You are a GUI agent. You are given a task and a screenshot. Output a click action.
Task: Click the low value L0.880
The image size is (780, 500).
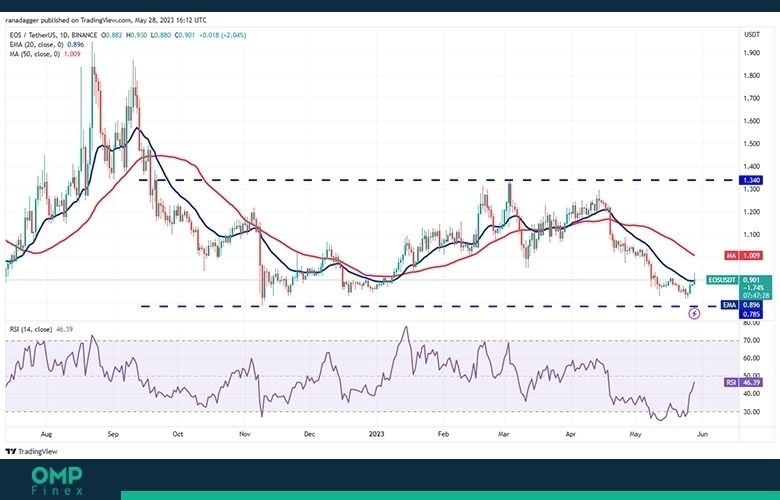coord(160,35)
